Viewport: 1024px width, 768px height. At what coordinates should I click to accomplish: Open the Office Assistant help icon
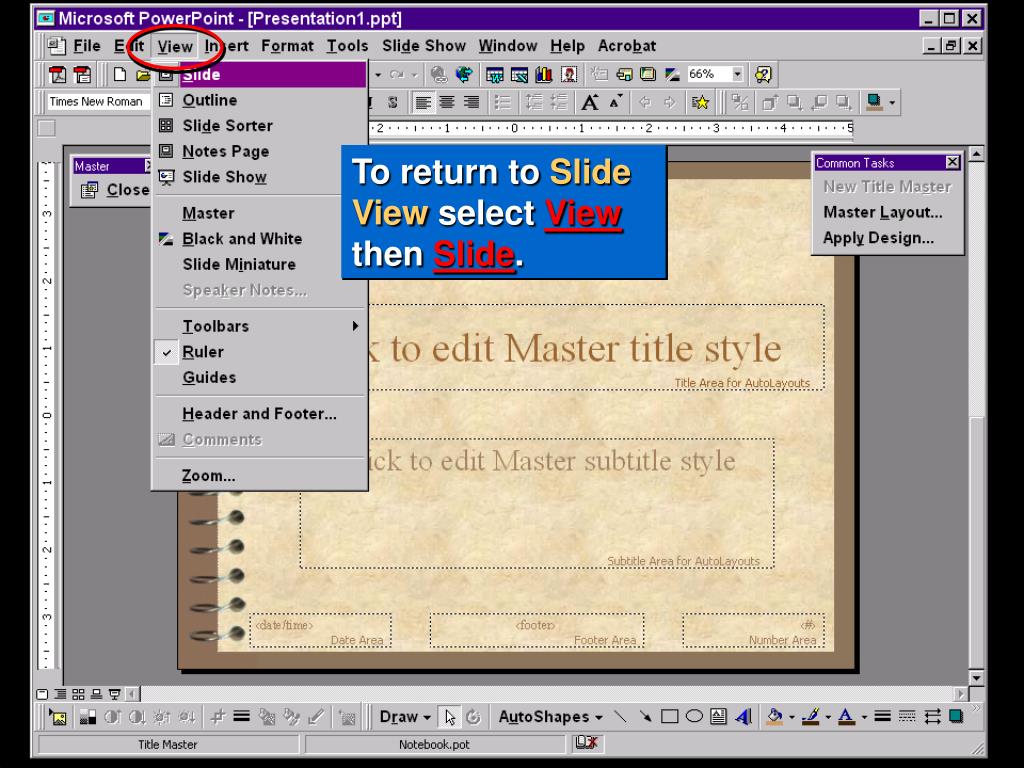763,74
